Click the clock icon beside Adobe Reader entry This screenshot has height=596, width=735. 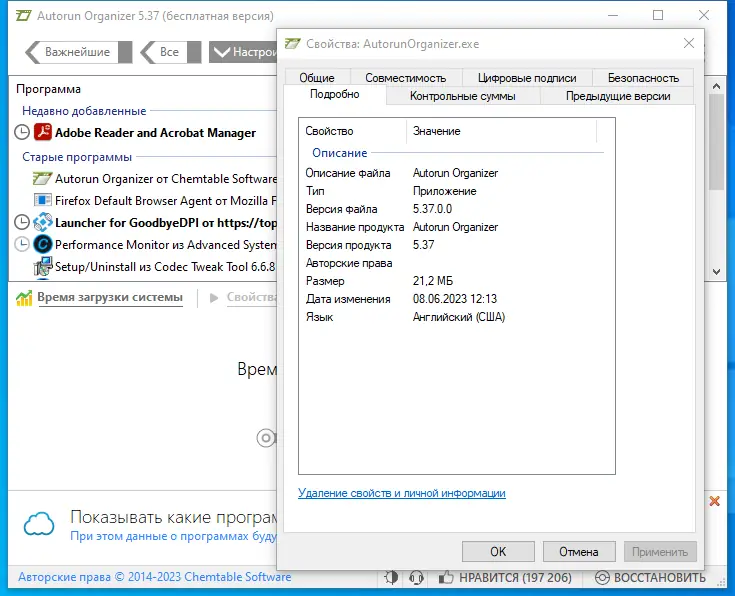pos(22,133)
